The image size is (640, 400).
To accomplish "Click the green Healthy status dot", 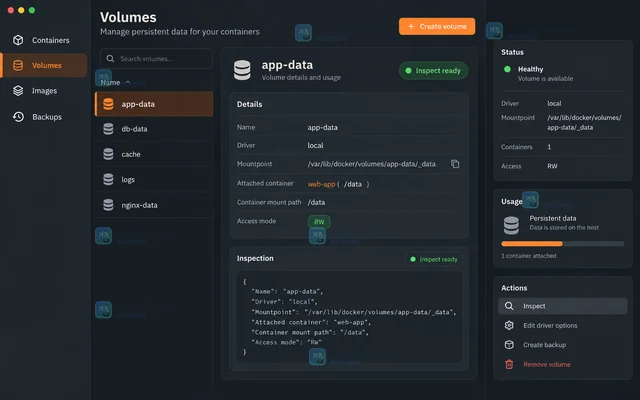I will pyautogui.click(x=507, y=69).
